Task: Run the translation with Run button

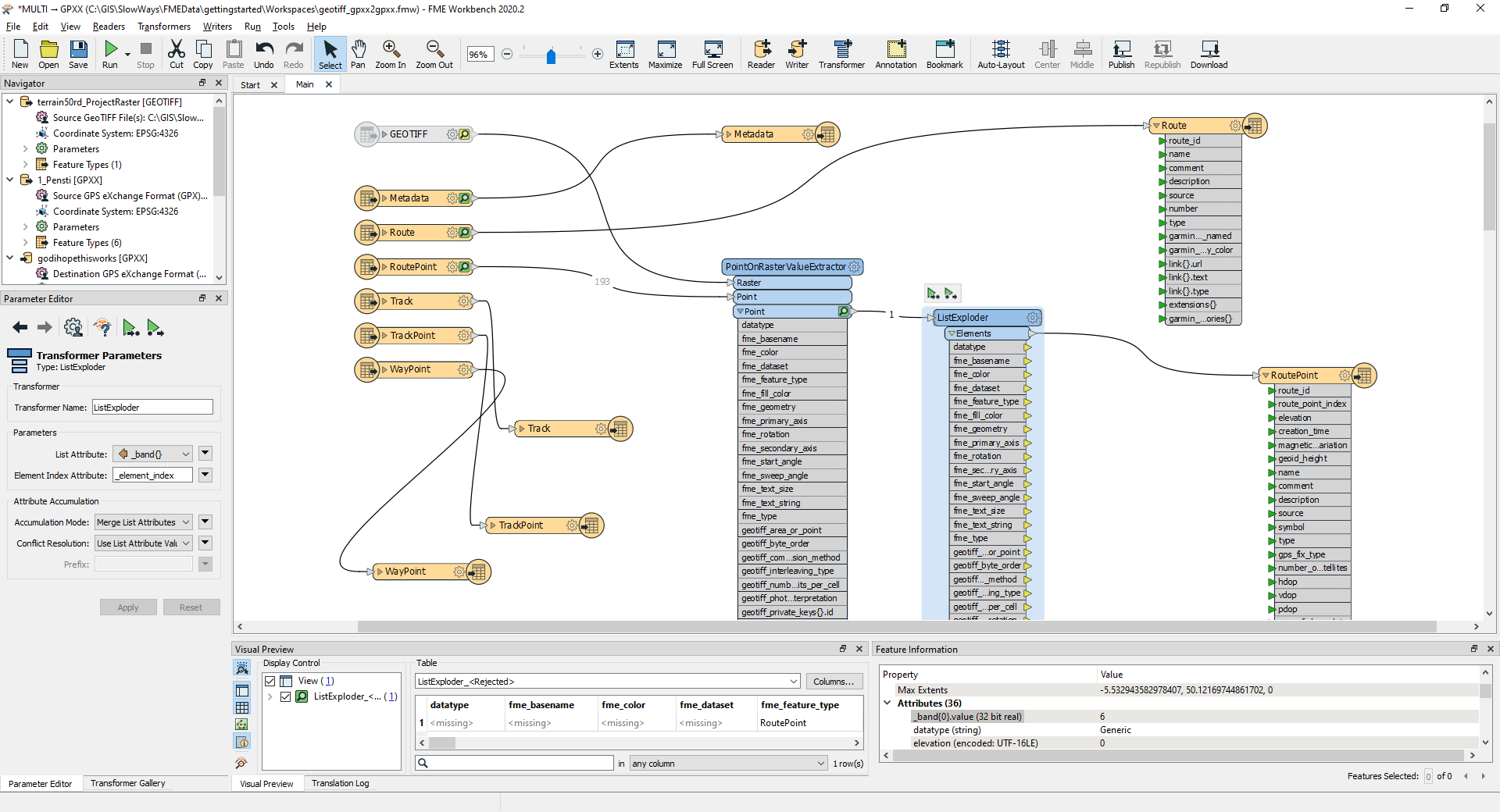Action: [110, 54]
